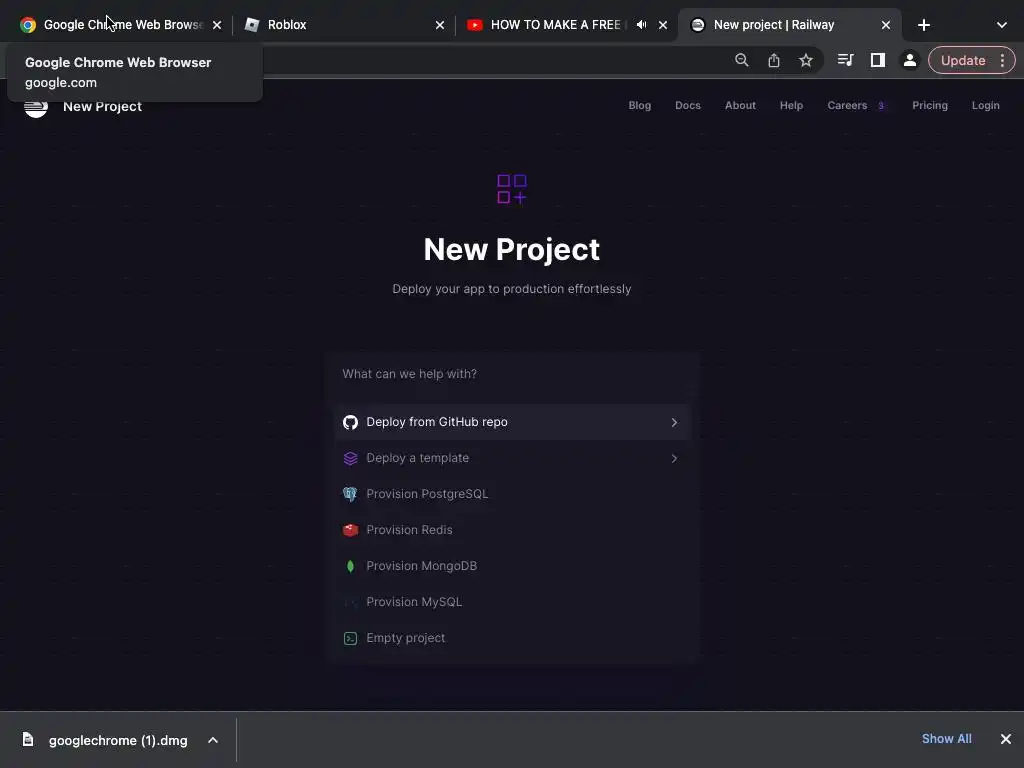Click the 'New Project' main heading

[511, 249]
